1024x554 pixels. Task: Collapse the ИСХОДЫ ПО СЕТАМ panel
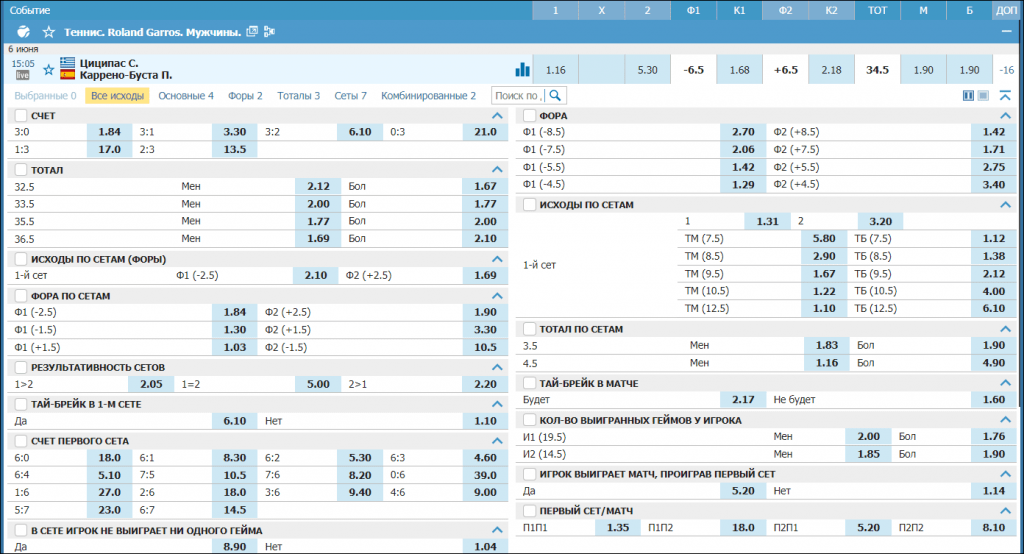(x=1005, y=205)
